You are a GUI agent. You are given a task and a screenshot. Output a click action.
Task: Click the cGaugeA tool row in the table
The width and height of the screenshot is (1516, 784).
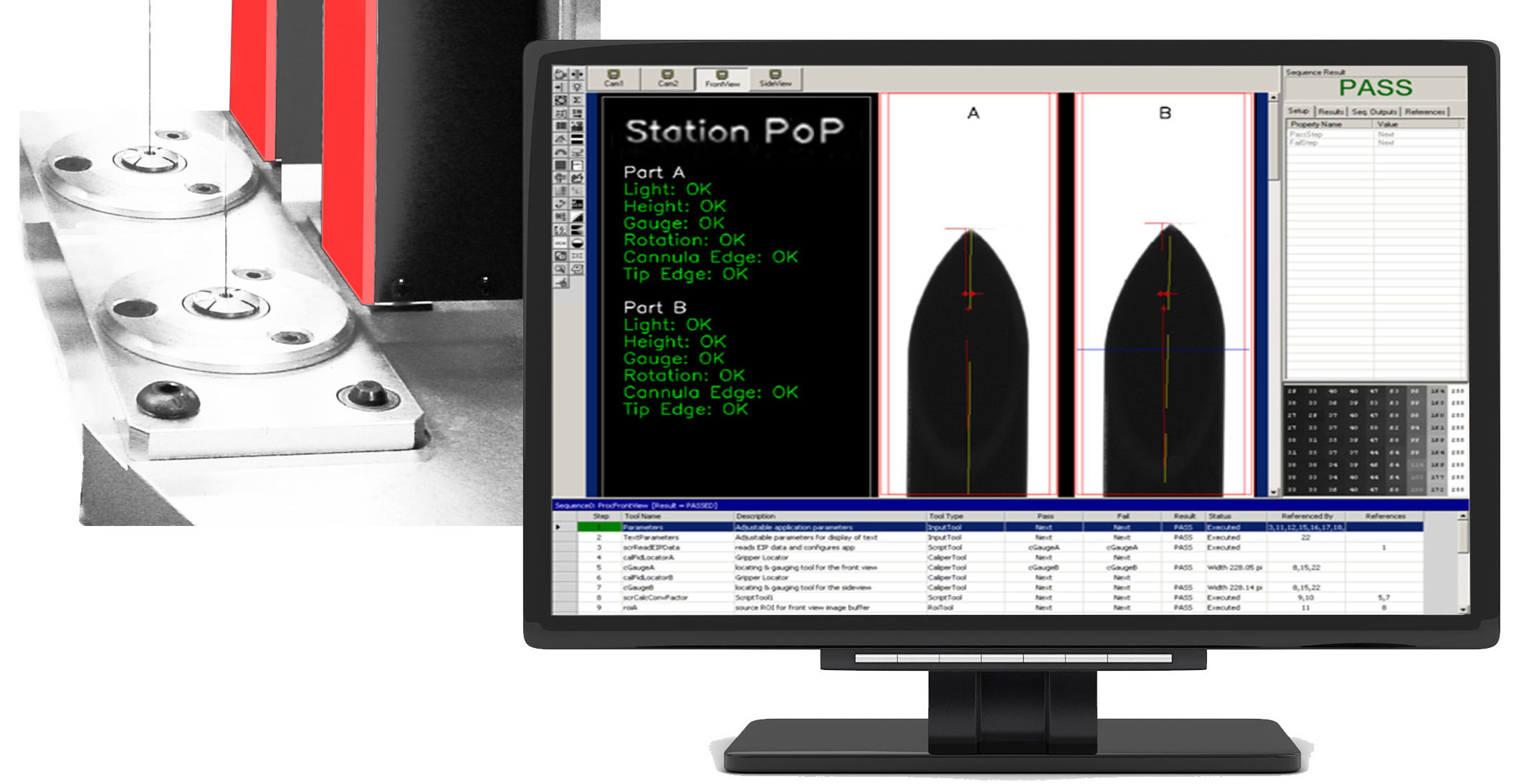point(638,568)
